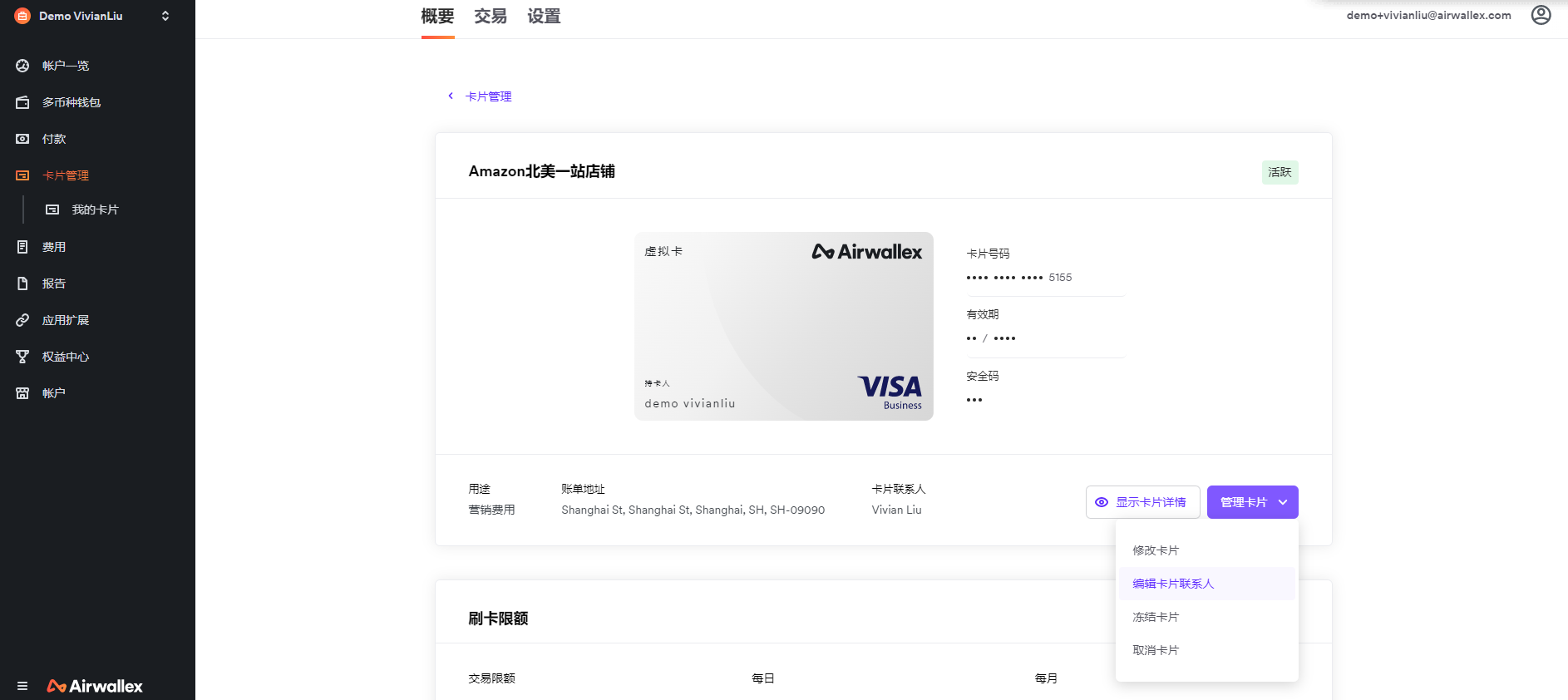Click the 权益中心 trophy icon
This screenshot has width=1568, height=700.
(x=22, y=357)
